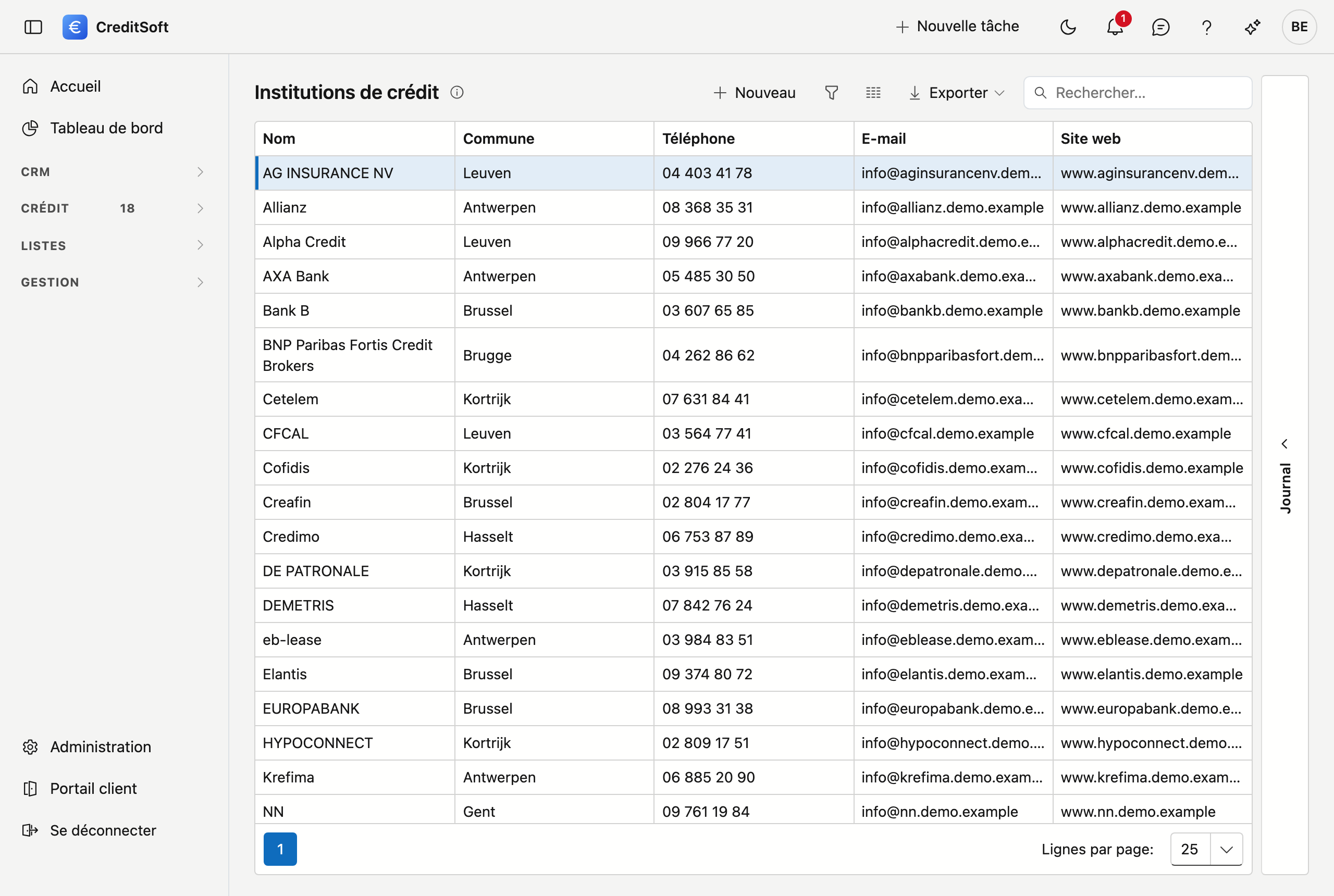
Task: Click Creafin in the list
Action: click(287, 502)
